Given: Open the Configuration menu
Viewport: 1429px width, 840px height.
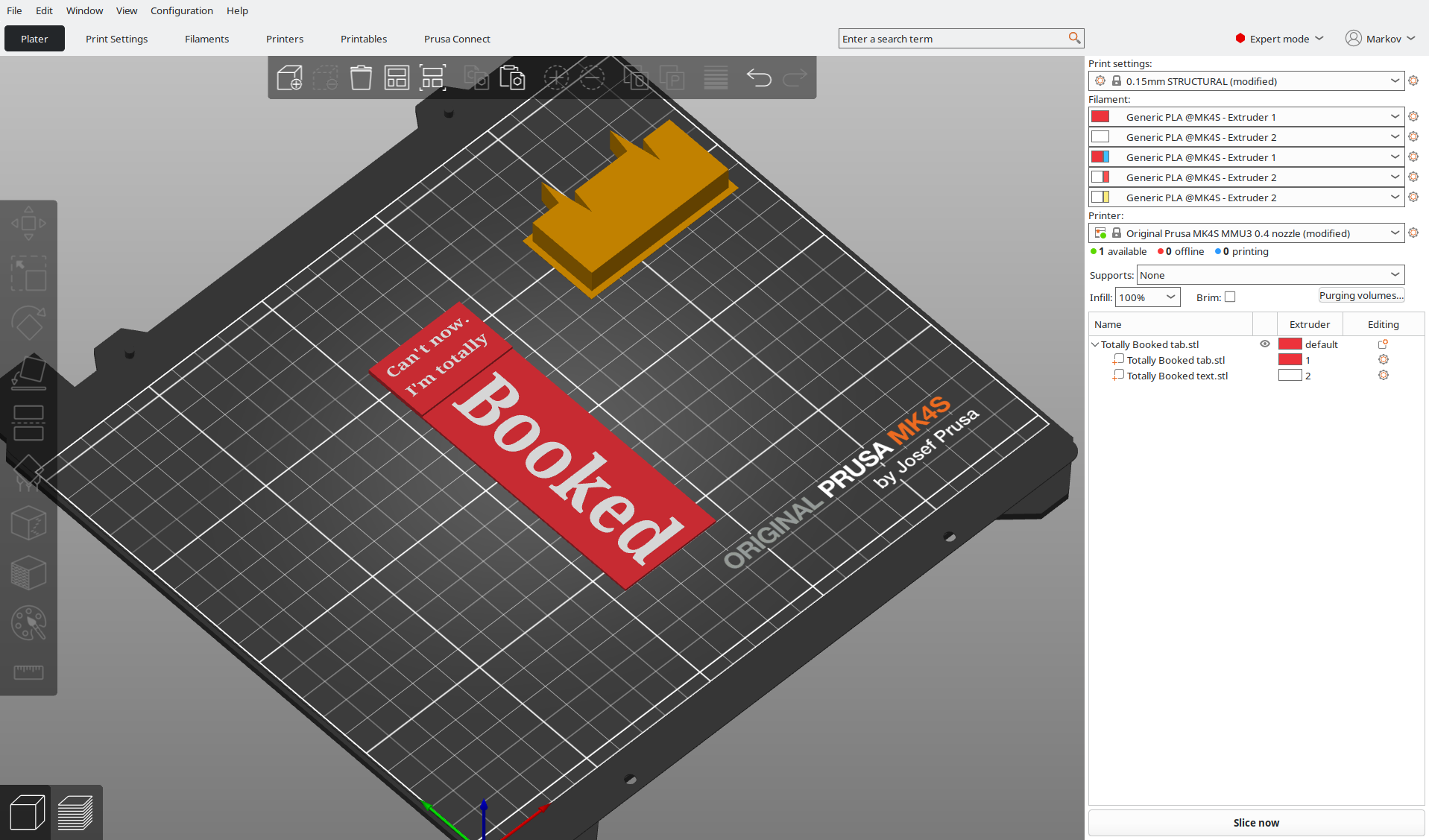Looking at the screenshot, I should click(x=182, y=10).
